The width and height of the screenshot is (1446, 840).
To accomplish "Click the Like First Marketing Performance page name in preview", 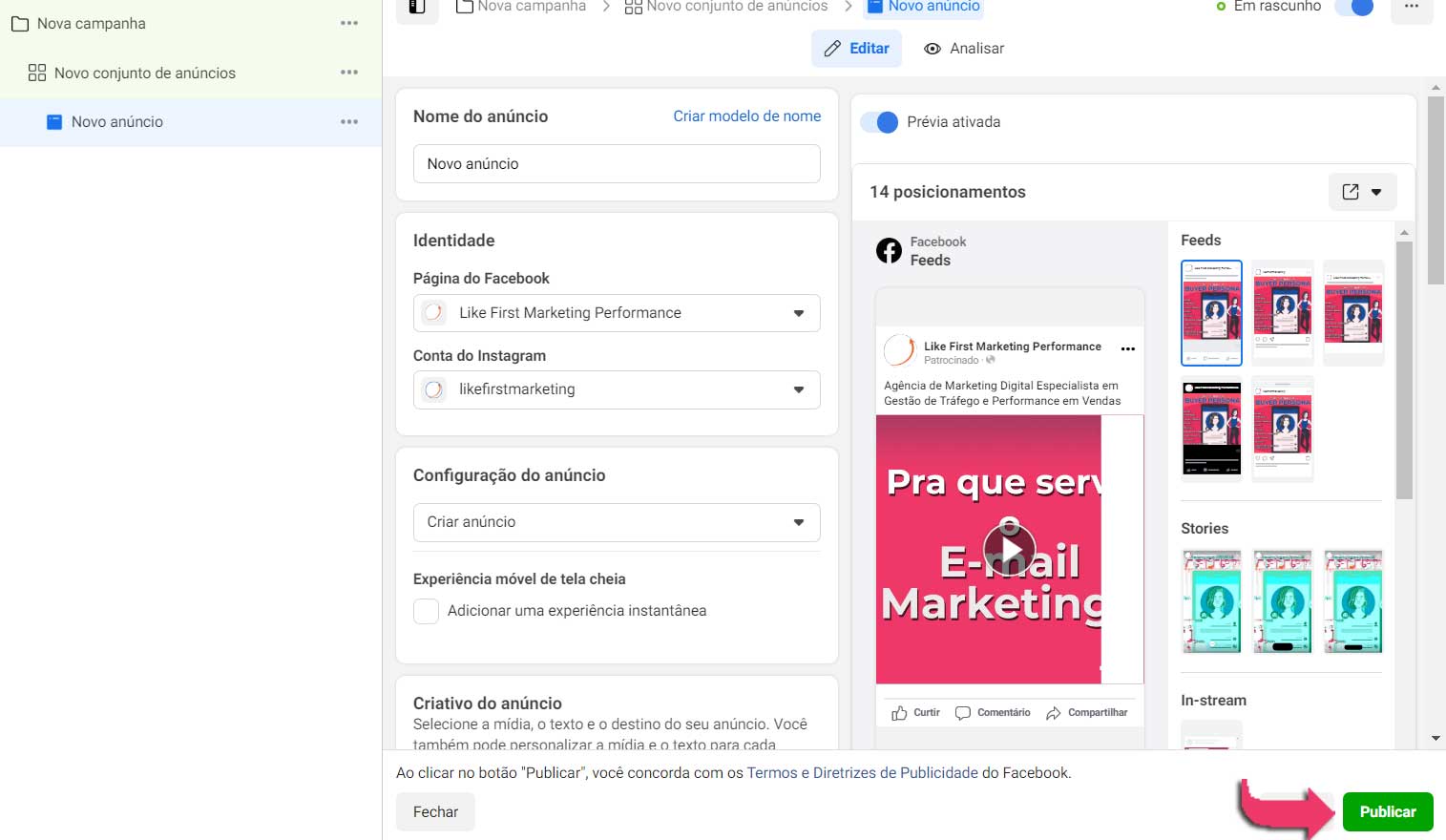I will click(1012, 346).
